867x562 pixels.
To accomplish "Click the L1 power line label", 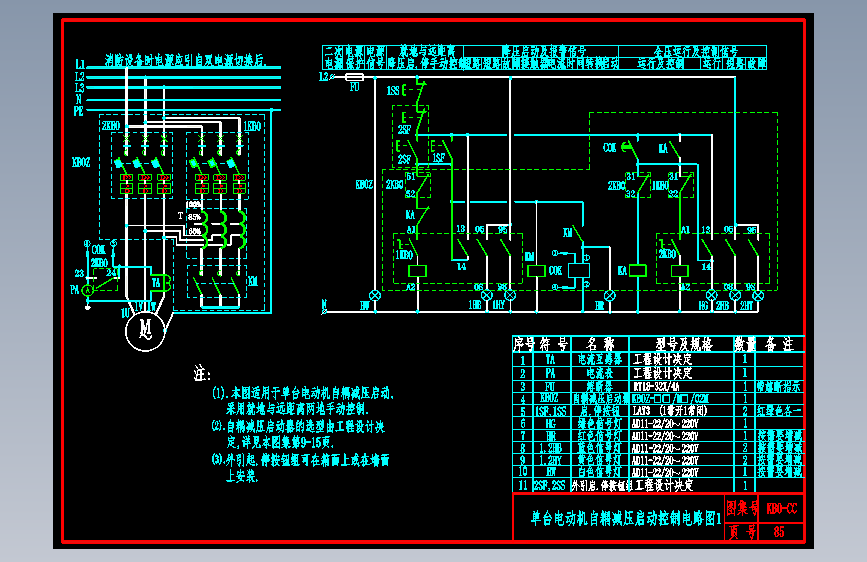I will point(80,65).
